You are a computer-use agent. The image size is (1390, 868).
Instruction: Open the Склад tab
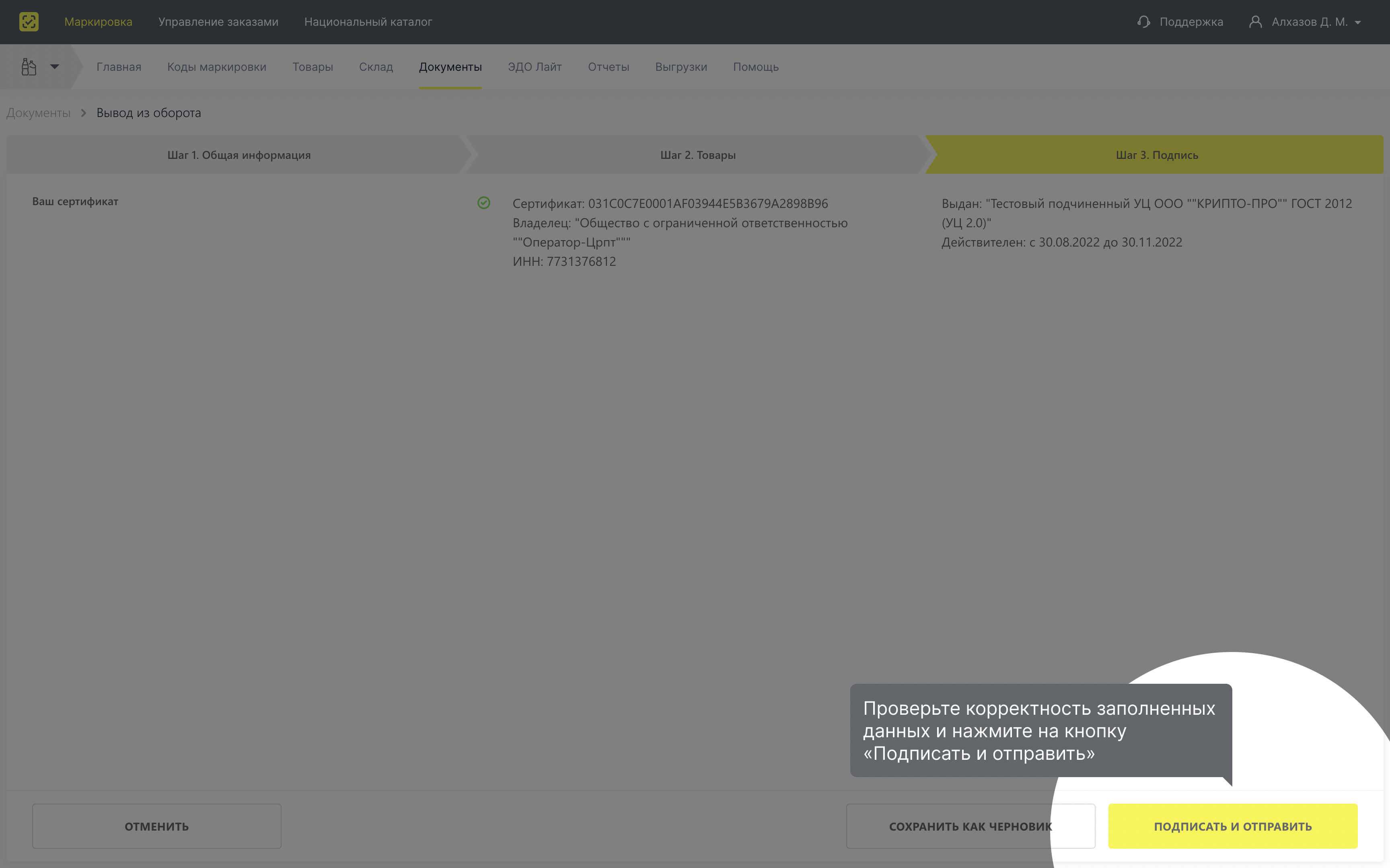click(x=376, y=67)
